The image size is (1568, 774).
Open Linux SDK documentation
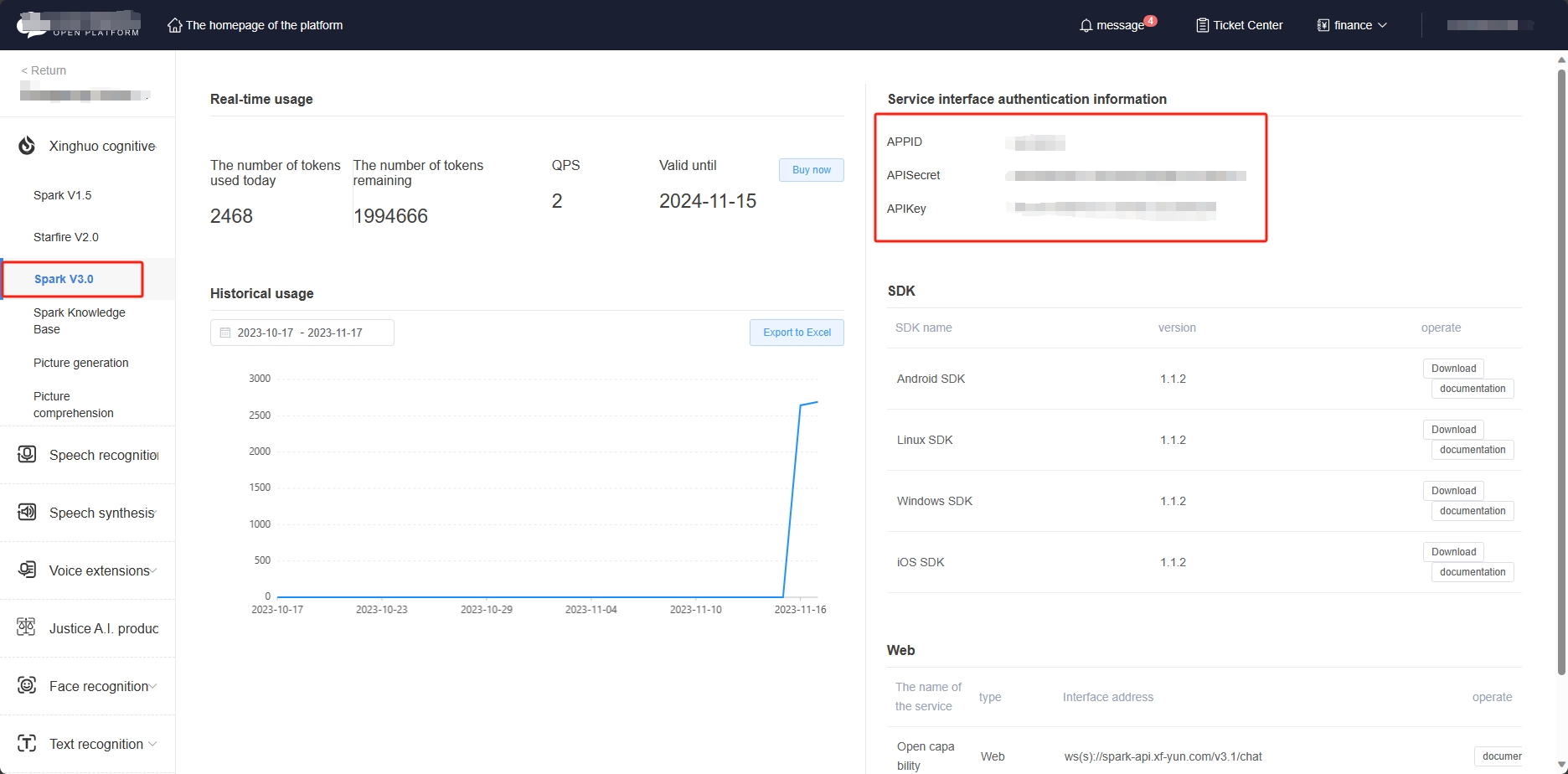pos(1473,450)
